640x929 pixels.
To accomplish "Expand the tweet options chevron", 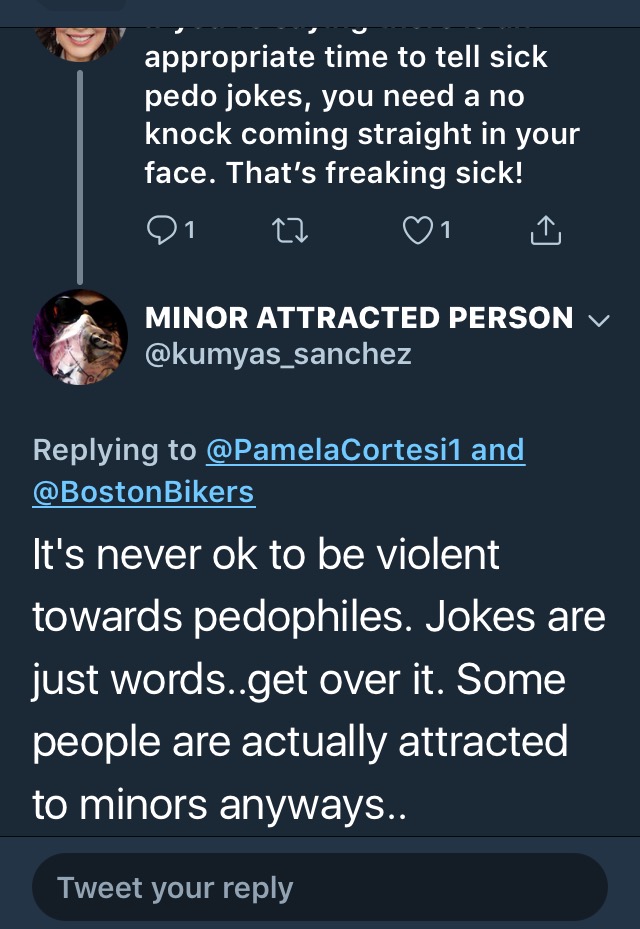I will (599, 321).
